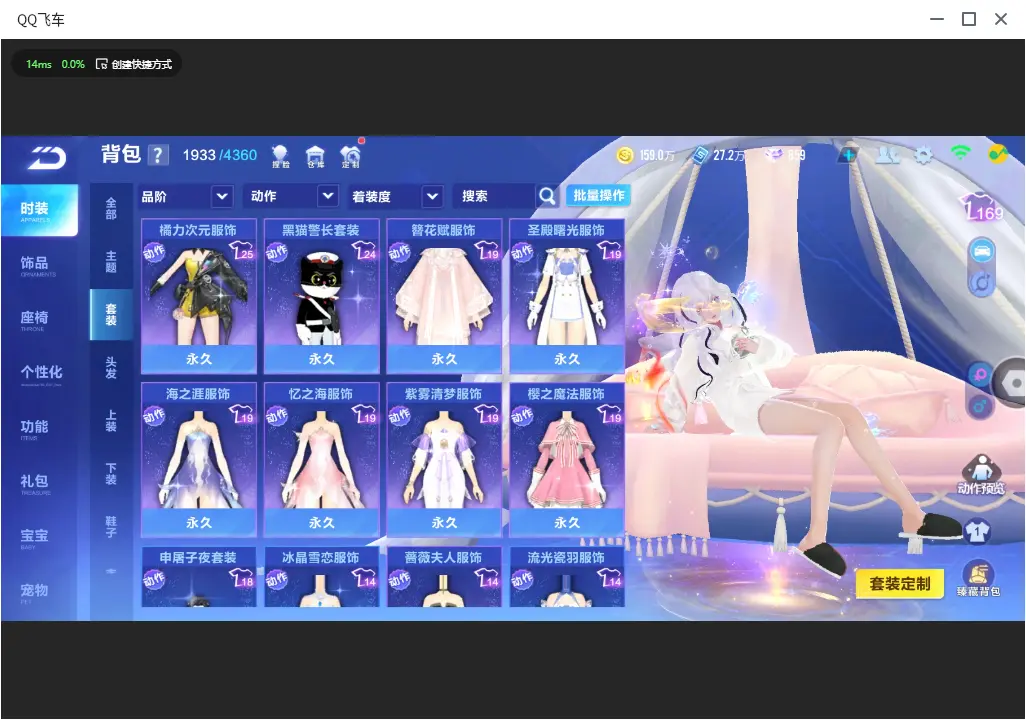Select the male gender icon
1026x720 pixels.
980,407
